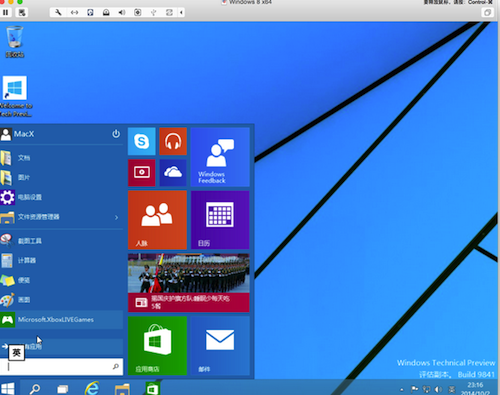Open the 人脉 People tile
This screenshot has height=395, width=500.
pyautogui.click(x=157, y=220)
